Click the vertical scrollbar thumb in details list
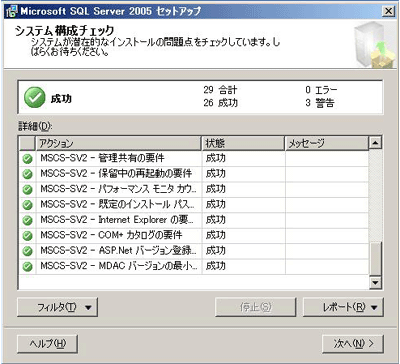 point(376,259)
